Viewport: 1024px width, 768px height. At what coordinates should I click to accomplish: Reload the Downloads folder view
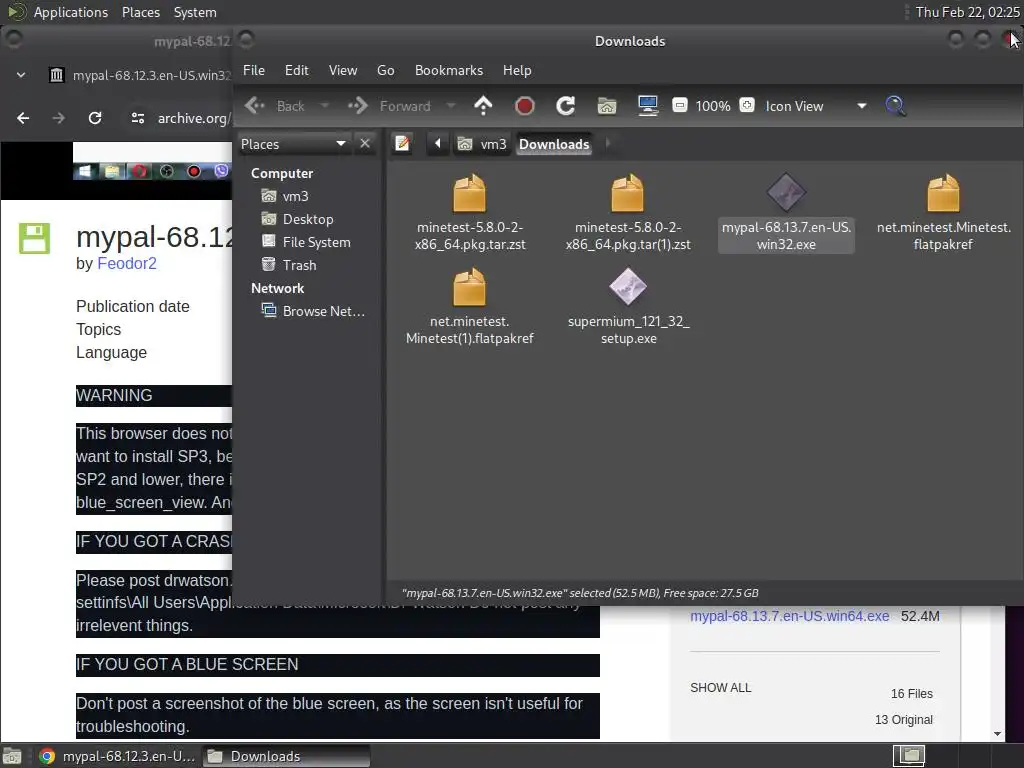coord(566,106)
